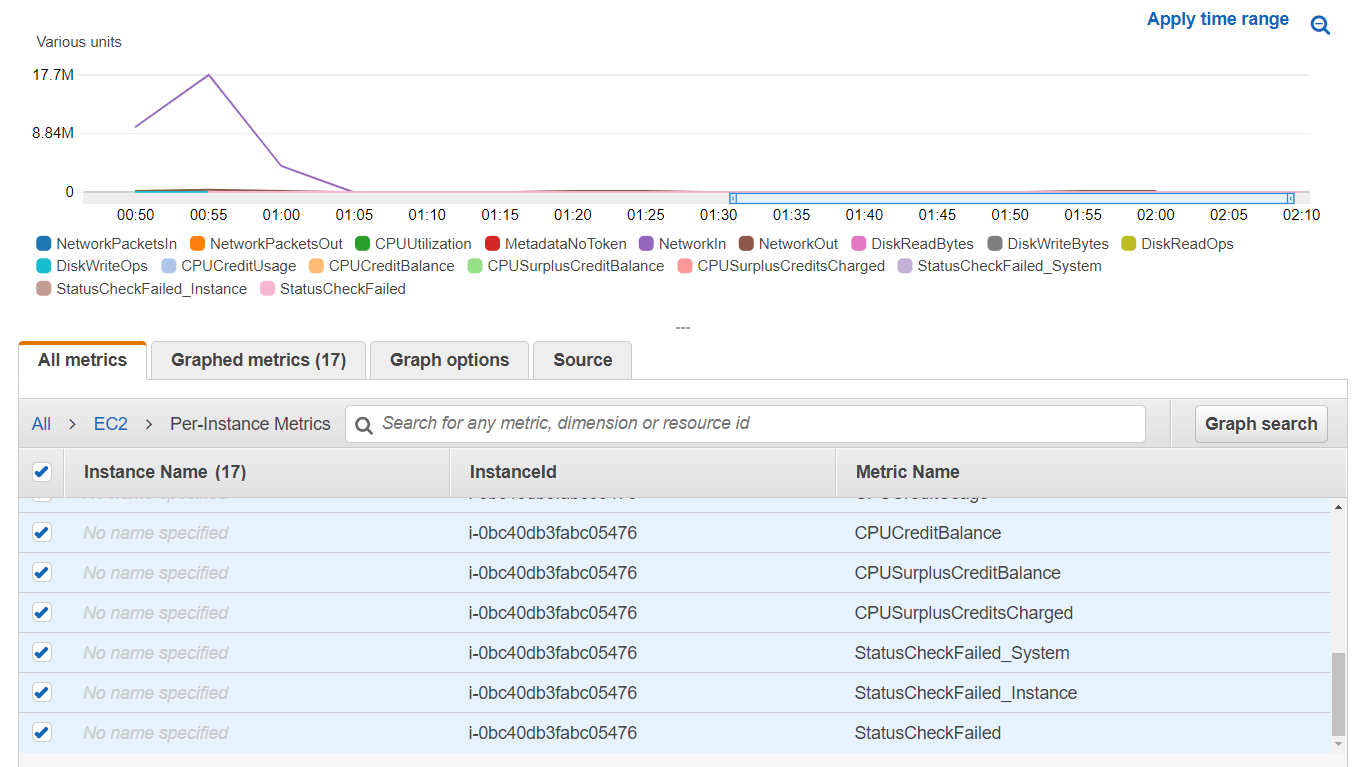Click the metrics table vertical scrollbar thumb
1358x767 pixels.
click(1339, 695)
